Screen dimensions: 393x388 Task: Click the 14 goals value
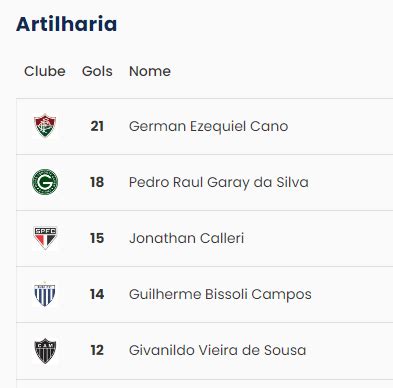tap(97, 294)
